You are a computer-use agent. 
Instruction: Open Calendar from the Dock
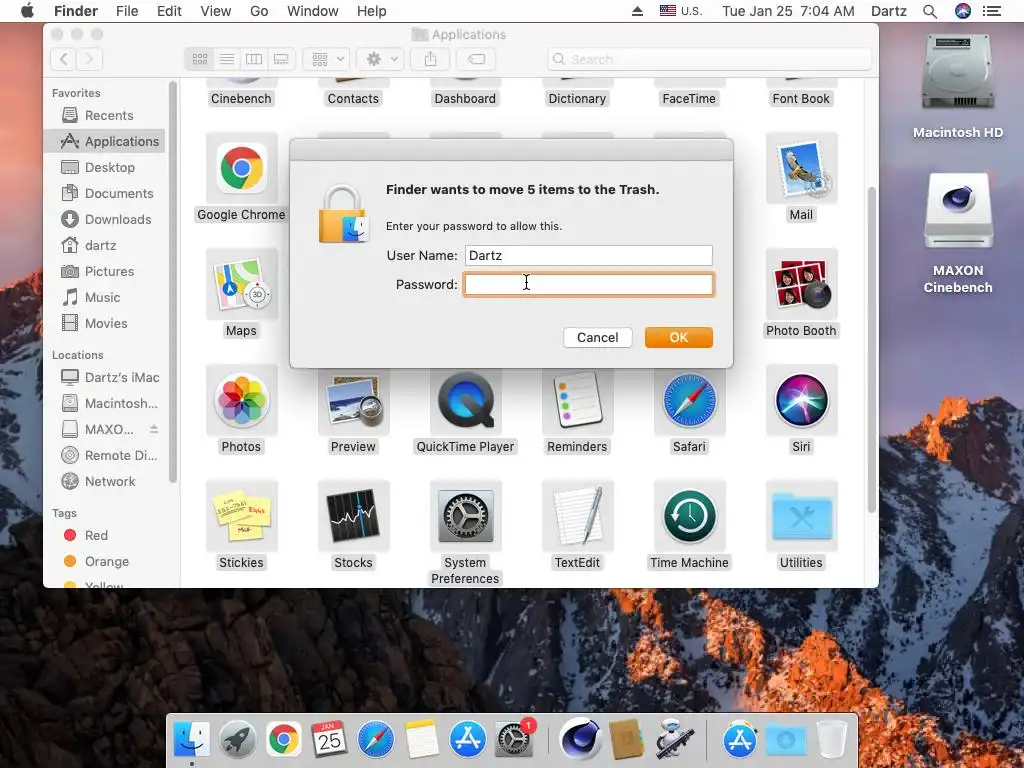329,739
